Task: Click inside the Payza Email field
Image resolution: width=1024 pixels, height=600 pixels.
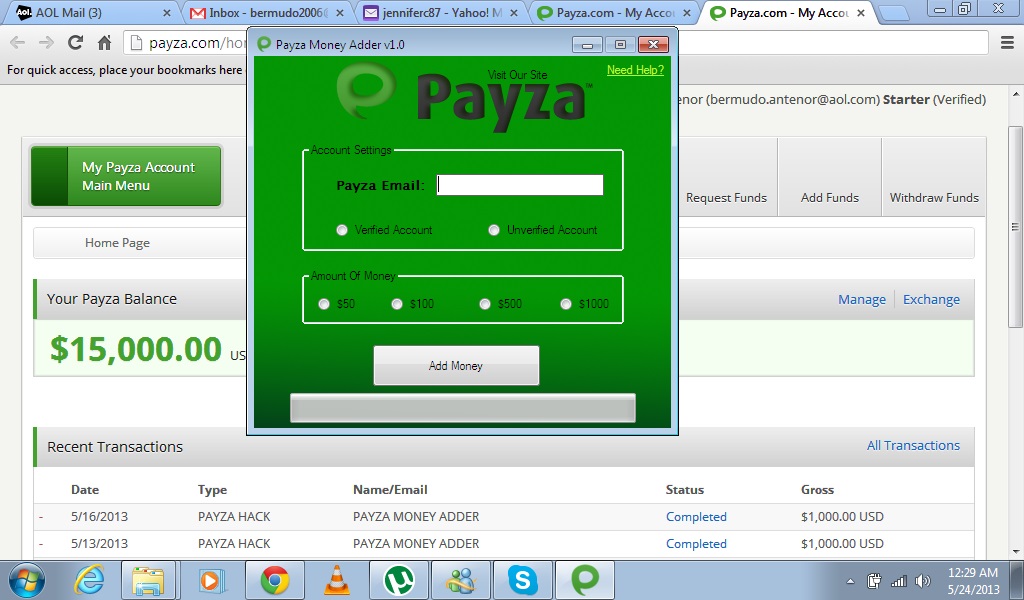Action: pos(519,184)
